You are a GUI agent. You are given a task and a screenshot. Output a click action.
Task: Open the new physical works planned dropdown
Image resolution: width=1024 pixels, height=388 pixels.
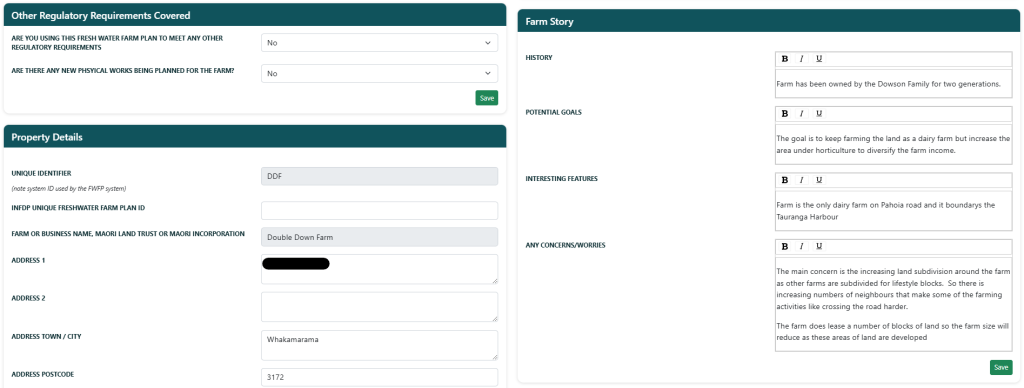(379, 73)
